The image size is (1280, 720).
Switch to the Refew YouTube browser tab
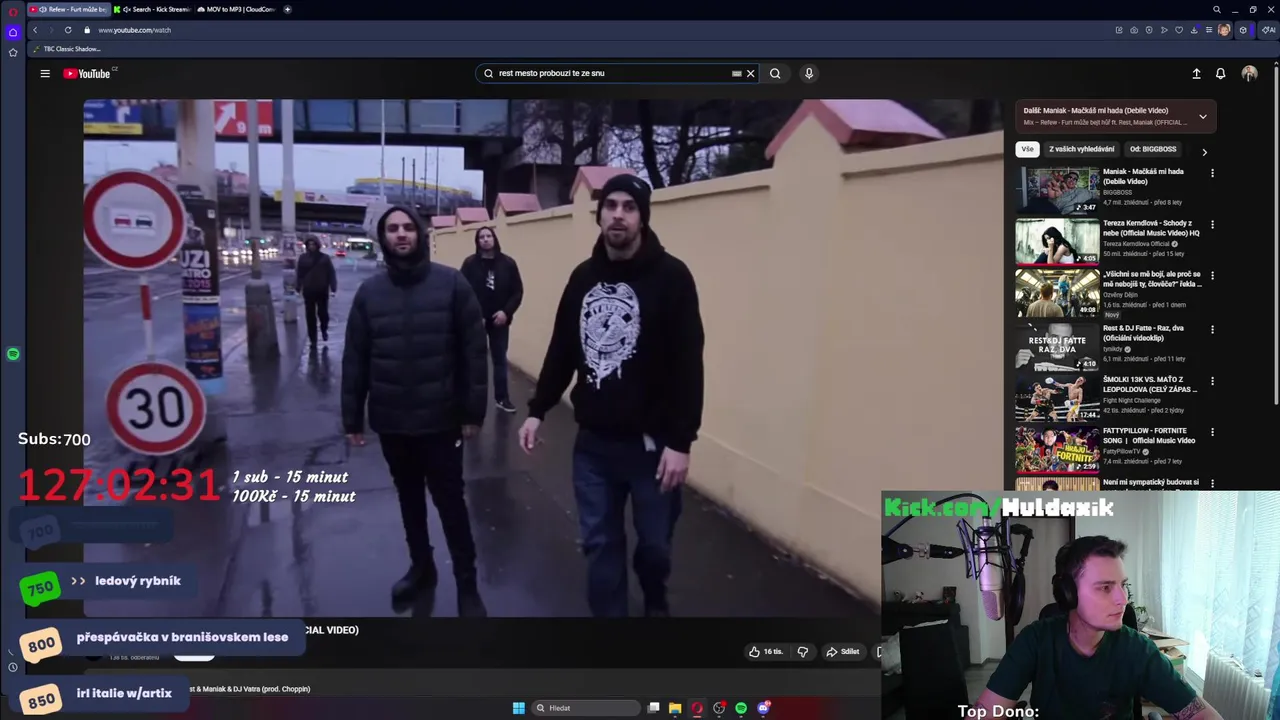[68, 9]
